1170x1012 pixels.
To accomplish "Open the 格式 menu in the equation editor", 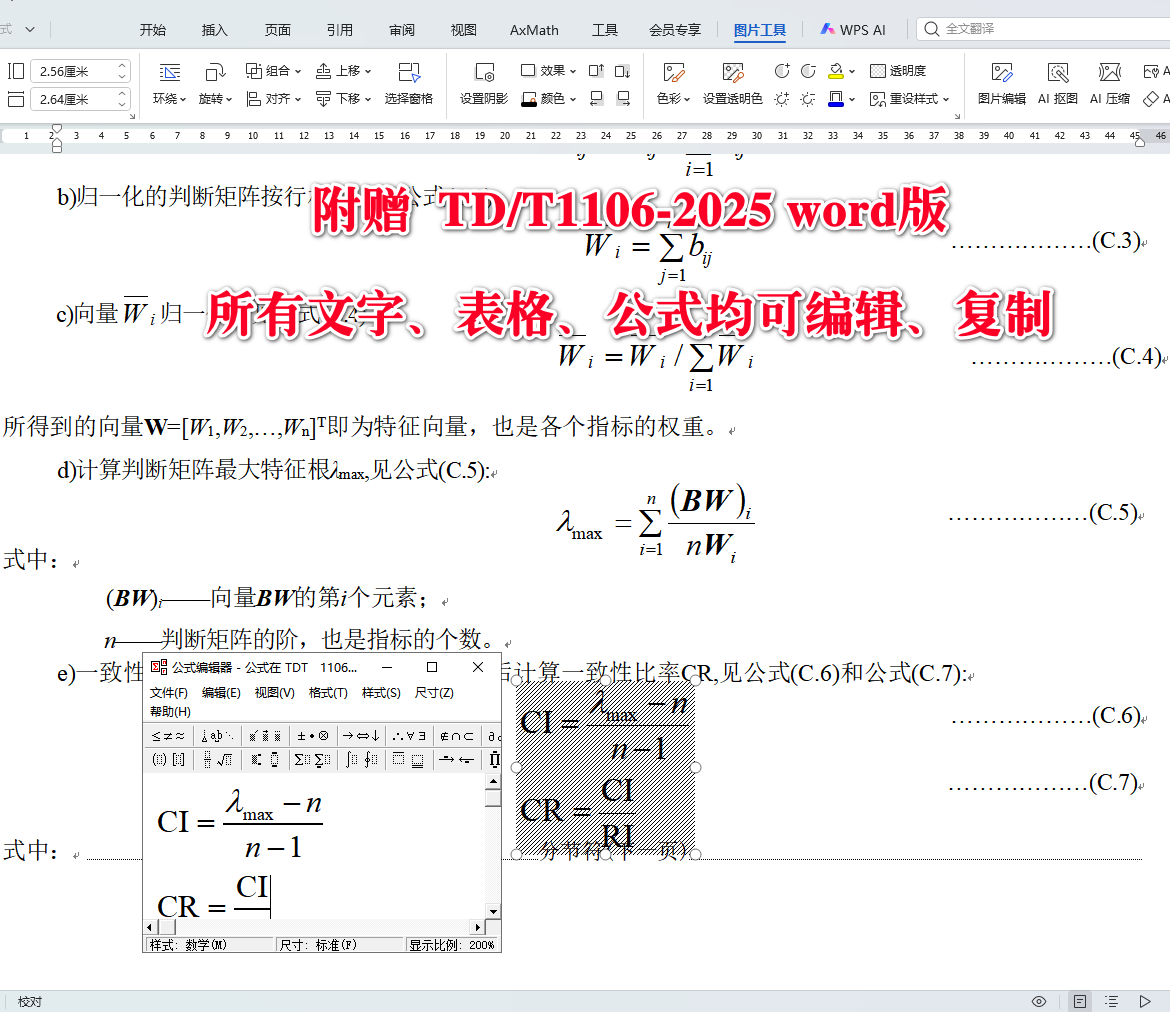I will 328,692.
